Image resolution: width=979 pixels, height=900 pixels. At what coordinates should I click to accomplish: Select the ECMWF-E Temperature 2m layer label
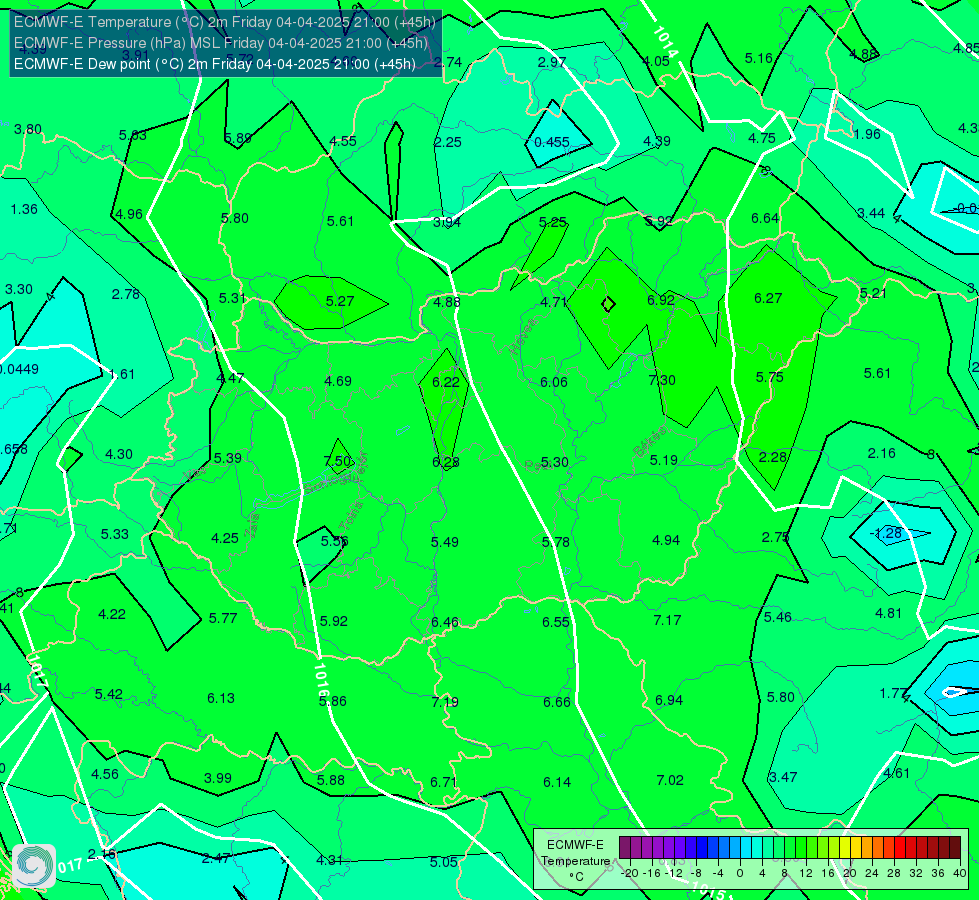225,22
